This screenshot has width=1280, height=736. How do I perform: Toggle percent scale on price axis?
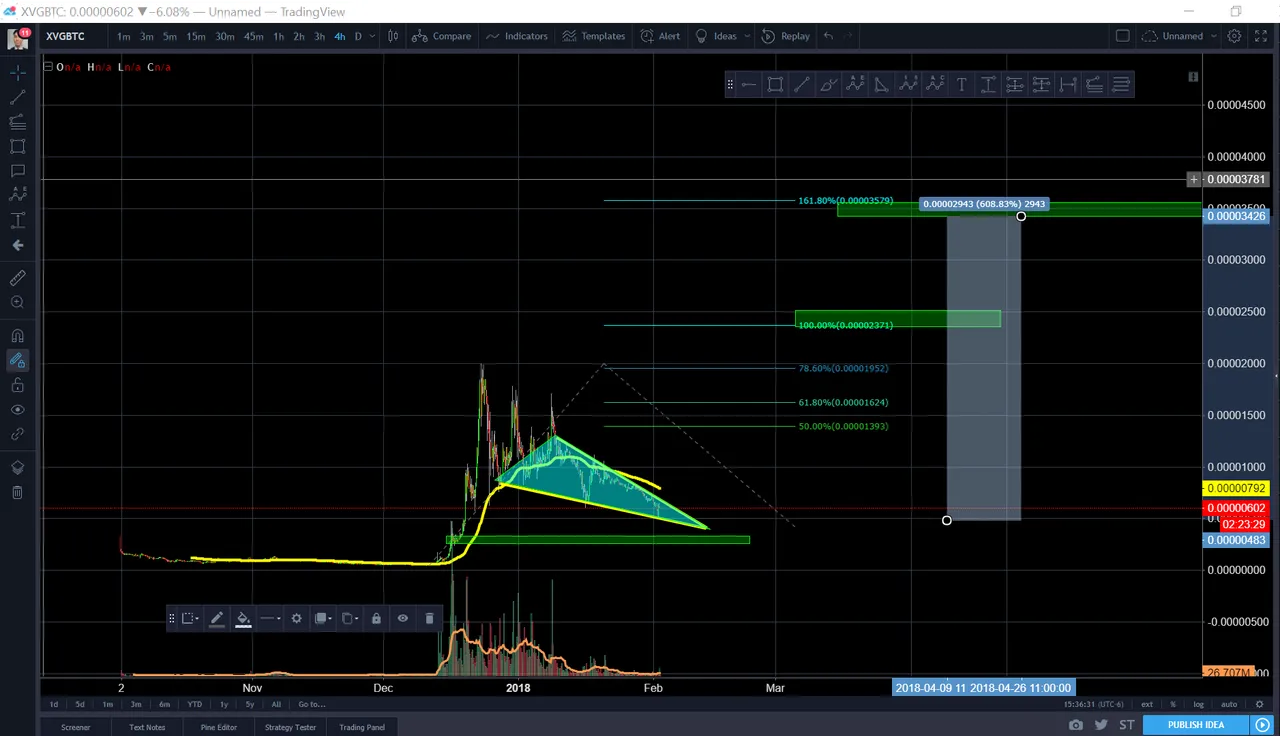point(1173,704)
